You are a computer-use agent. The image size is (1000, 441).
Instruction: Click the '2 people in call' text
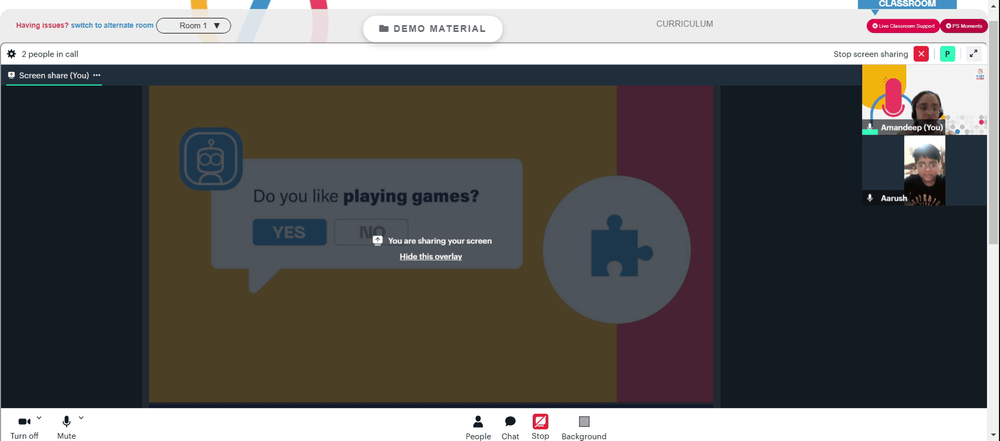click(50, 54)
